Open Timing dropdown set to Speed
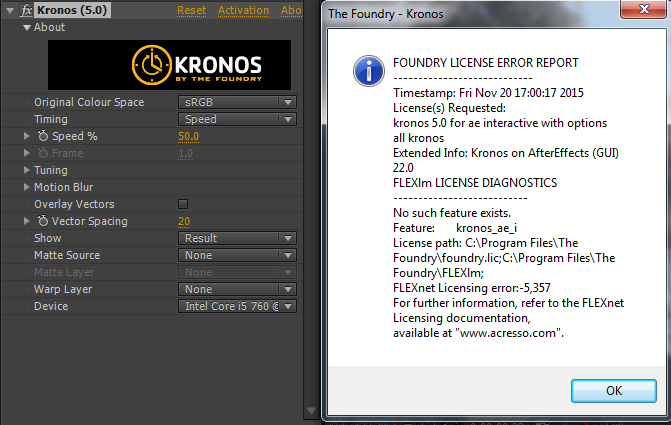Screen dimensions: 671x425 click(x=237, y=119)
